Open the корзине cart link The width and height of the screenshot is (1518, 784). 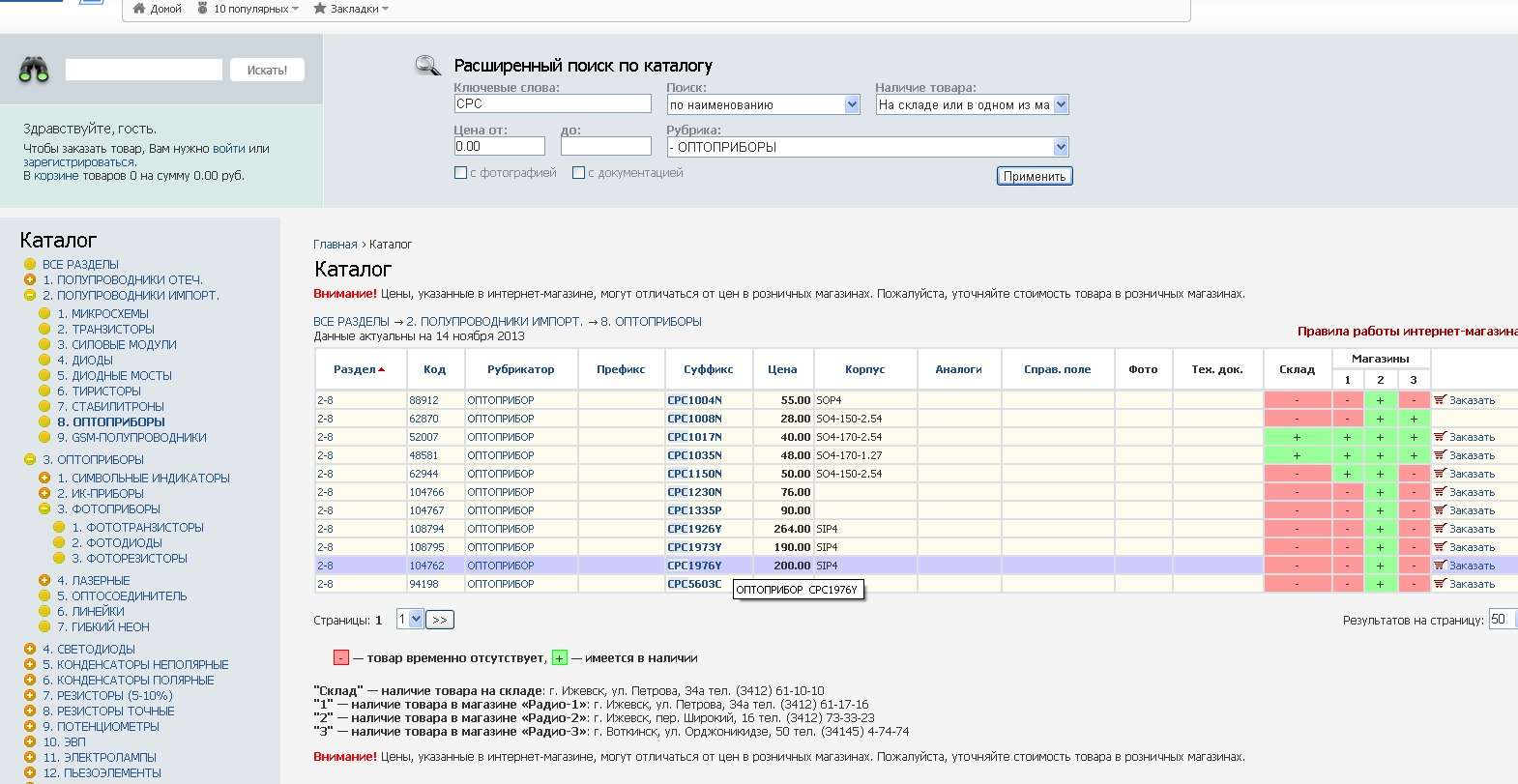coord(56,176)
